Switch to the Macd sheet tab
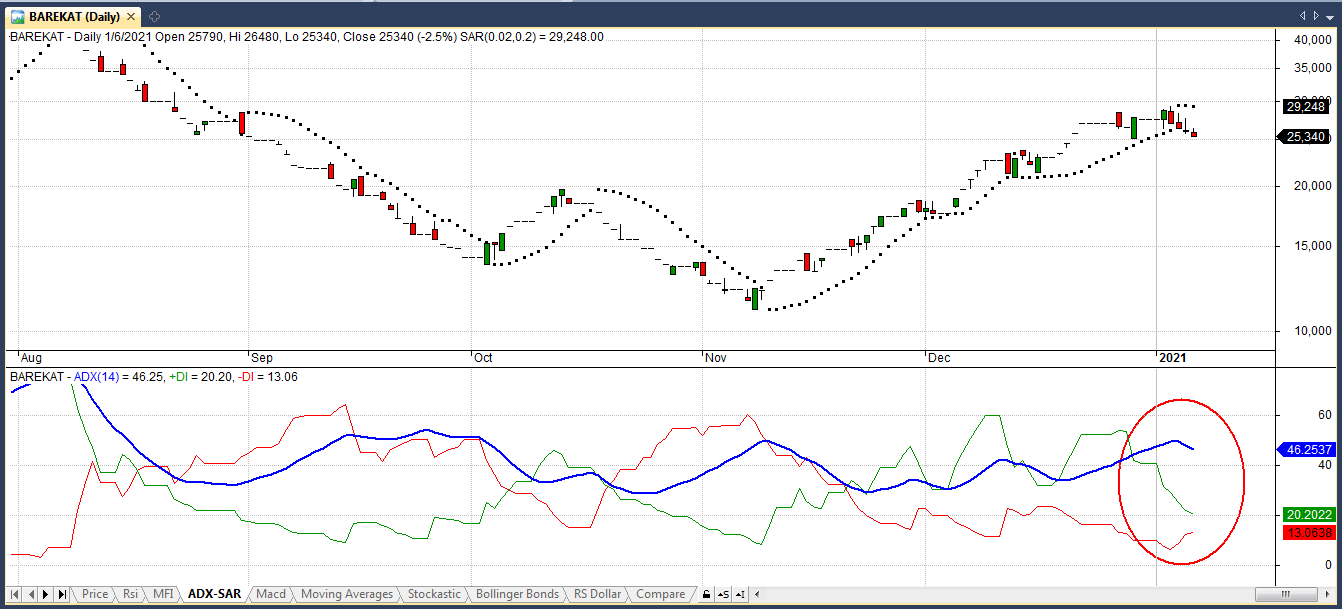This screenshot has height=609, width=1342. 270,594
